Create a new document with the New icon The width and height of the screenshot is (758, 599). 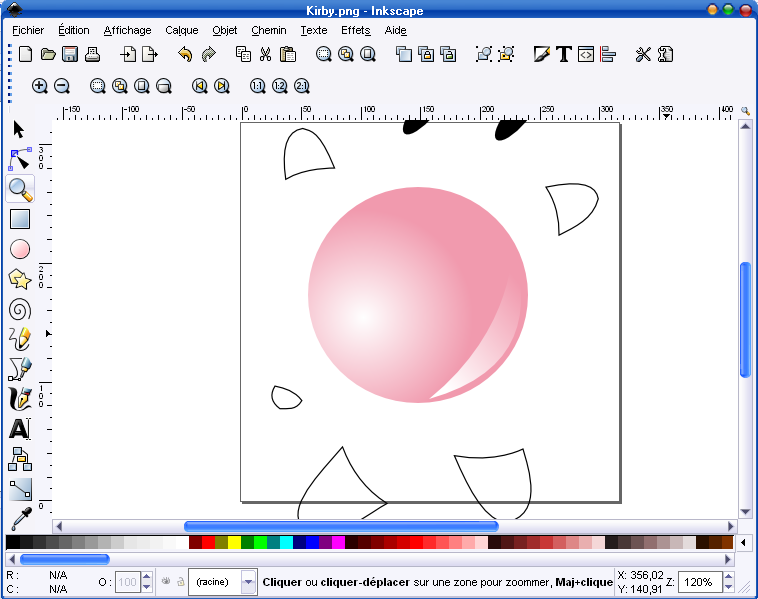tap(26, 54)
